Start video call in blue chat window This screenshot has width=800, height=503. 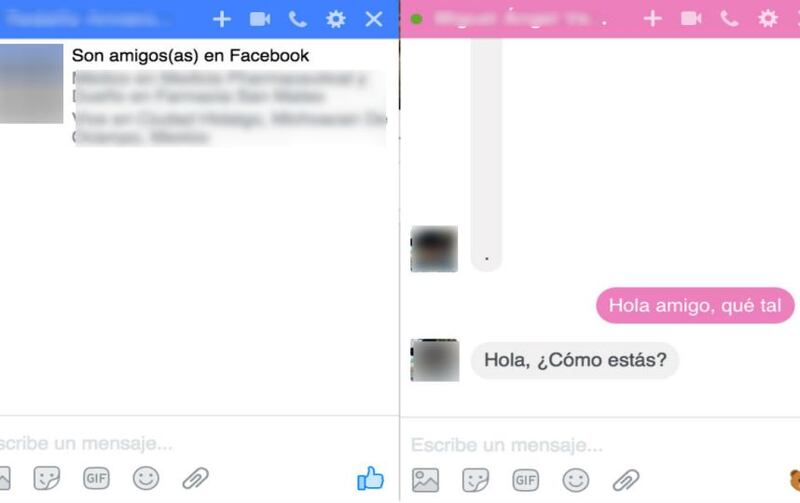coord(260,19)
